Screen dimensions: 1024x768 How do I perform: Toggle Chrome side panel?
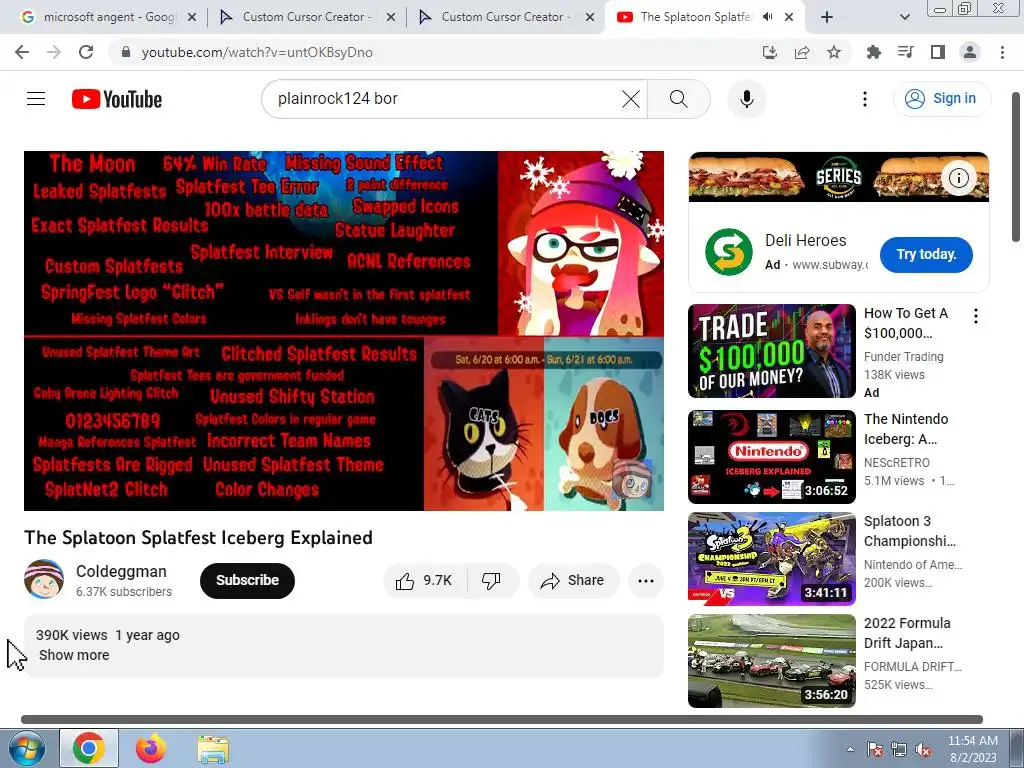click(x=938, y=52)
